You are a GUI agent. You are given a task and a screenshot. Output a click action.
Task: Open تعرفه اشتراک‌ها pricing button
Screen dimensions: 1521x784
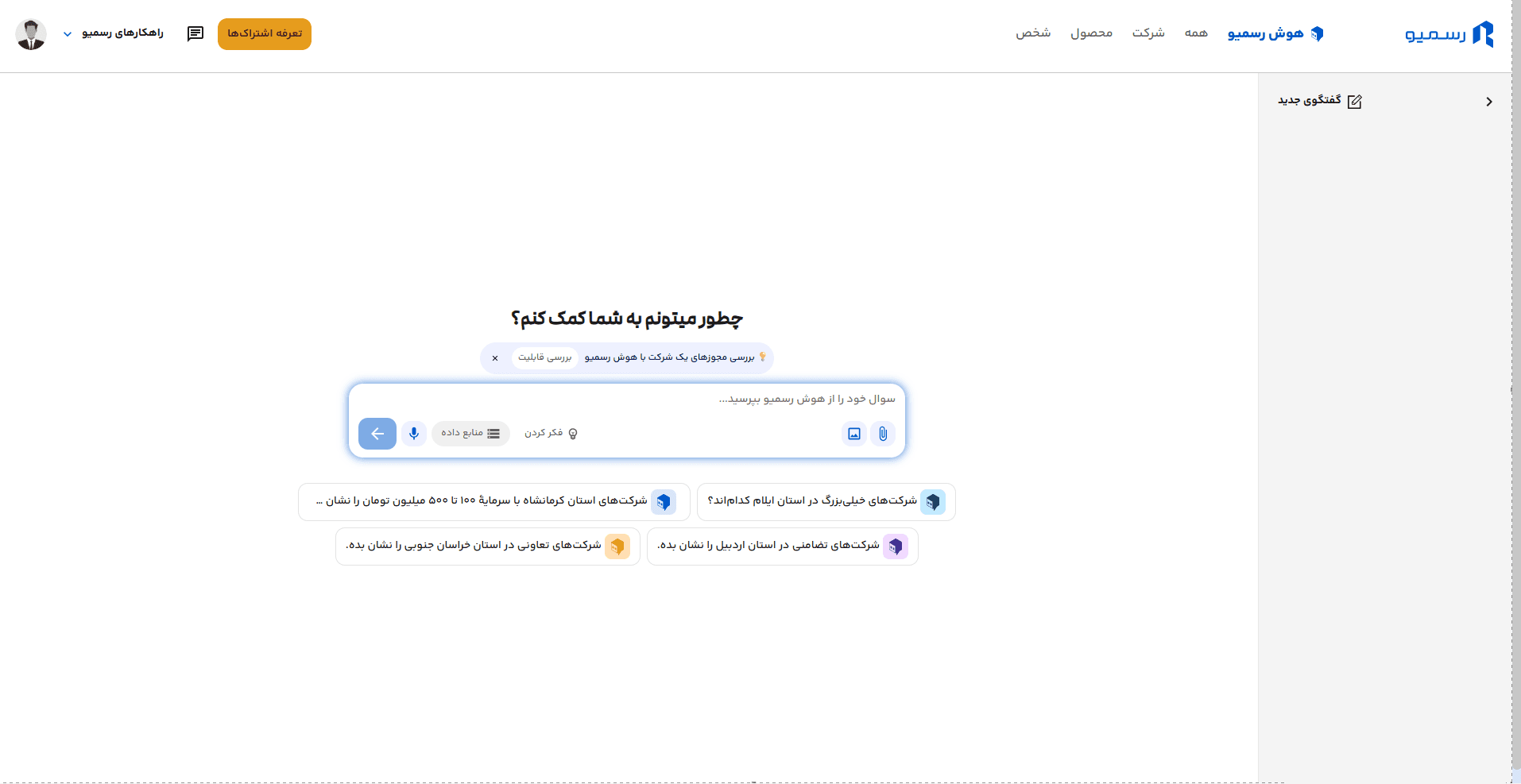point(265,34)
